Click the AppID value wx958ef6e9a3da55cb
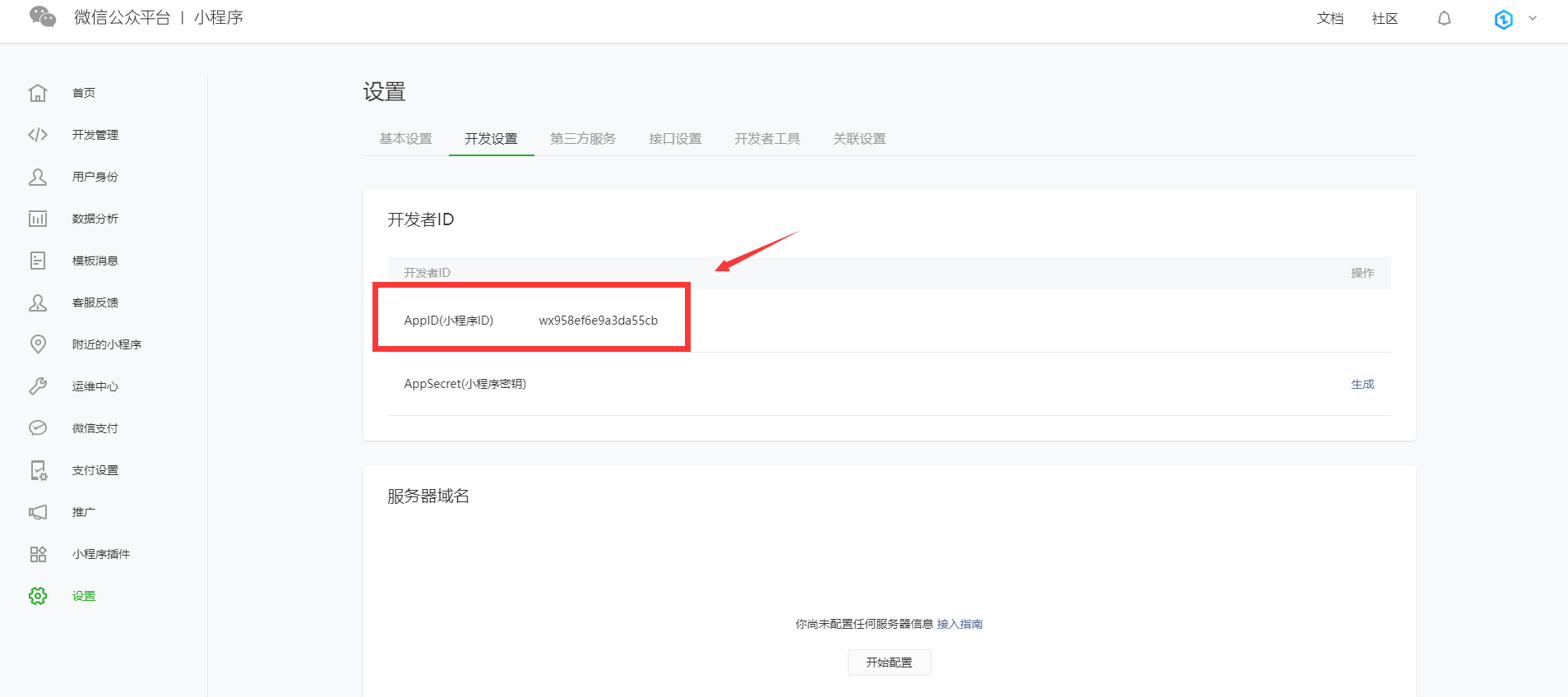1568x697 pixels. (599, 321)
